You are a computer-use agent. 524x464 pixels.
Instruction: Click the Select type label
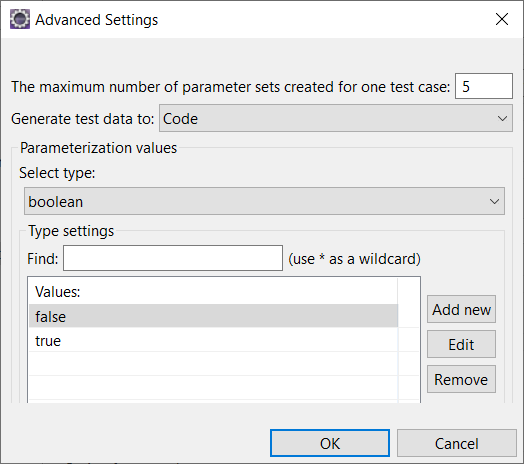(x=57, y=173)
